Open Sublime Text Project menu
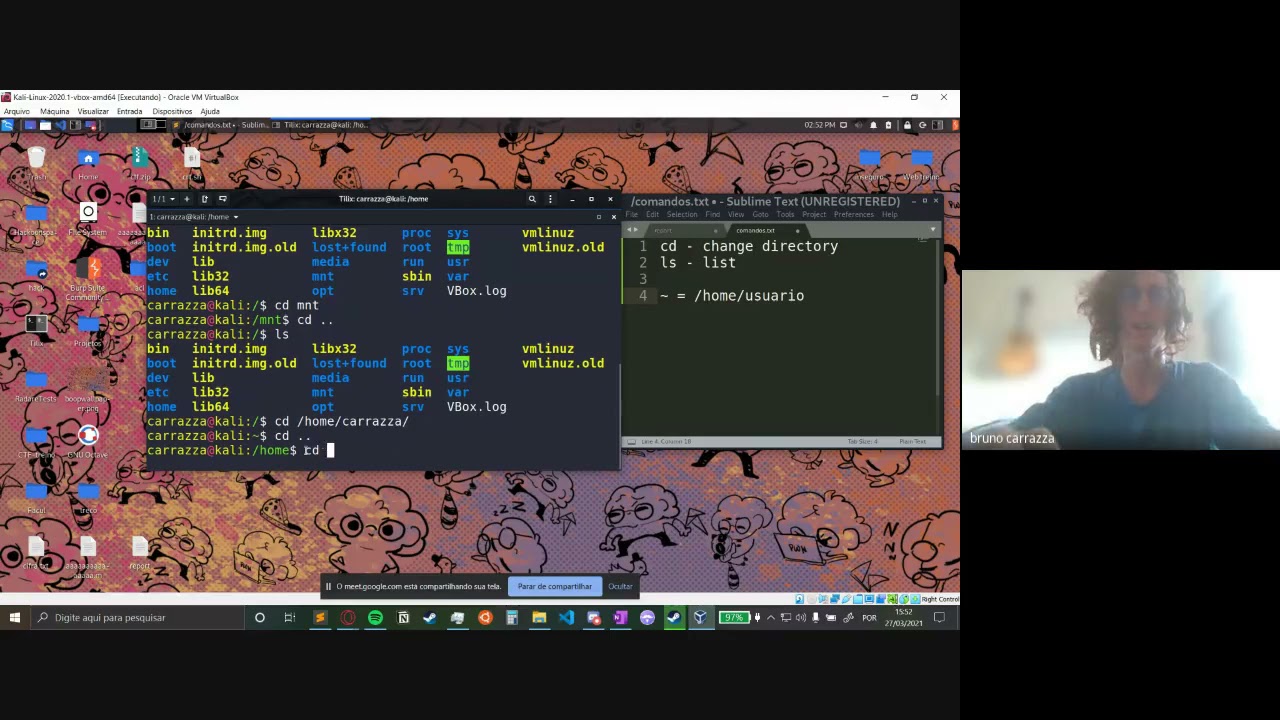 coord(814,214)
